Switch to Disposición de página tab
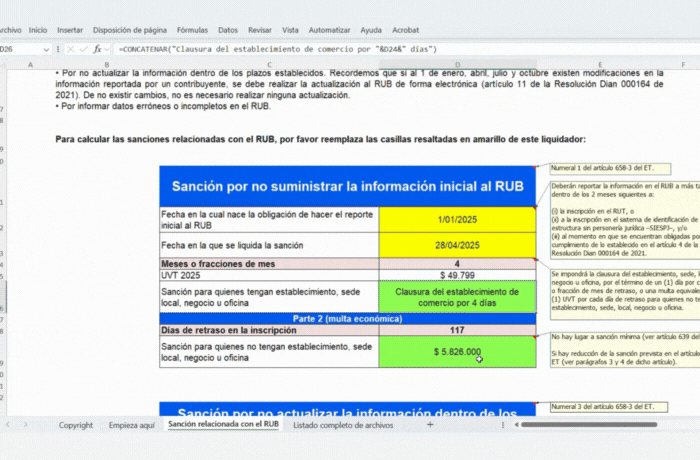The height and width of the screenshot is (460, 700). coord(130,30)
